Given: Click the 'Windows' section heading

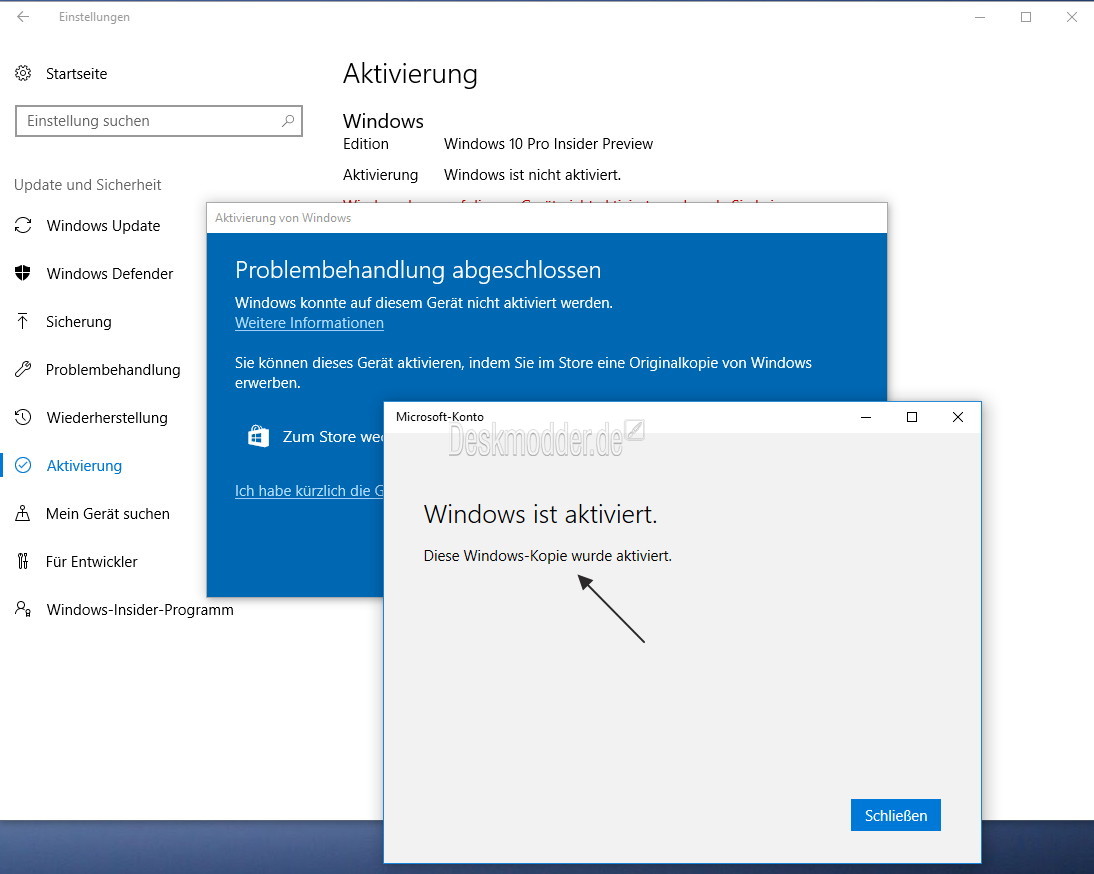Looking at the screenshot, I should point(383,121).
